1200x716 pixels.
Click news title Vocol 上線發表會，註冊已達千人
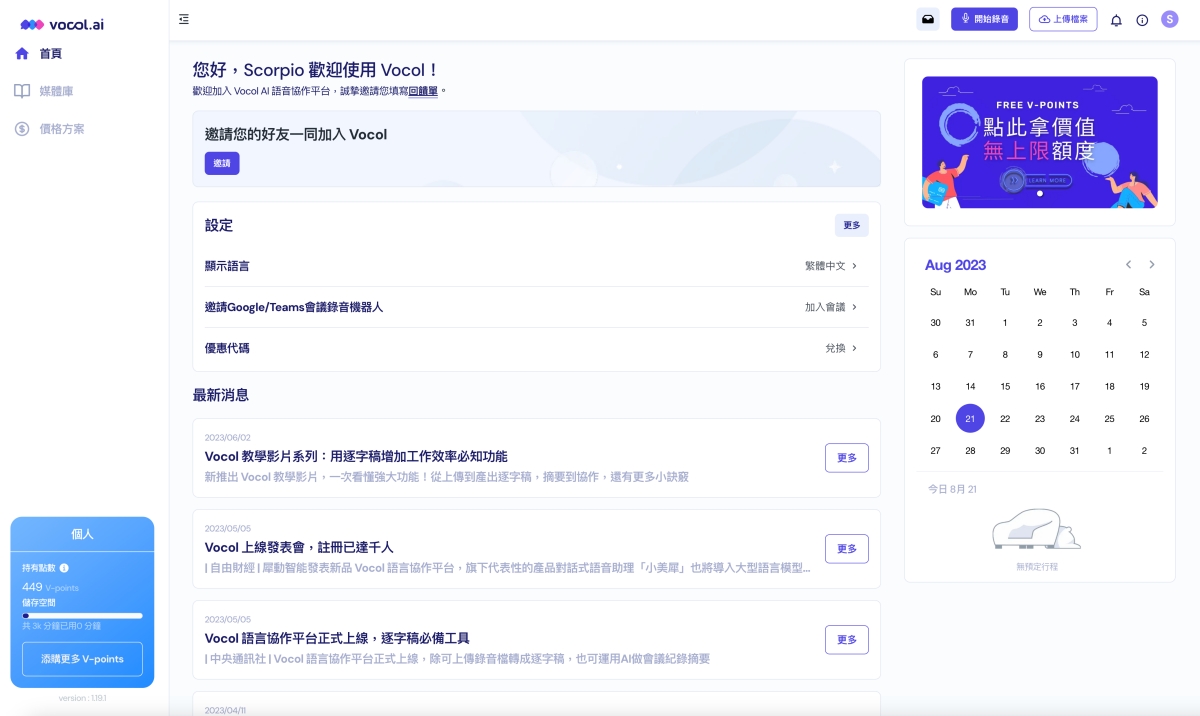coord(299,548)
